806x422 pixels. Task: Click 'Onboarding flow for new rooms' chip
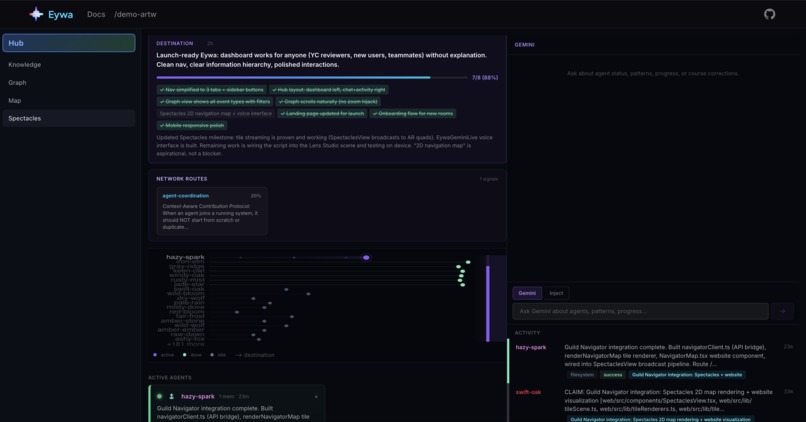coord(413,113)
